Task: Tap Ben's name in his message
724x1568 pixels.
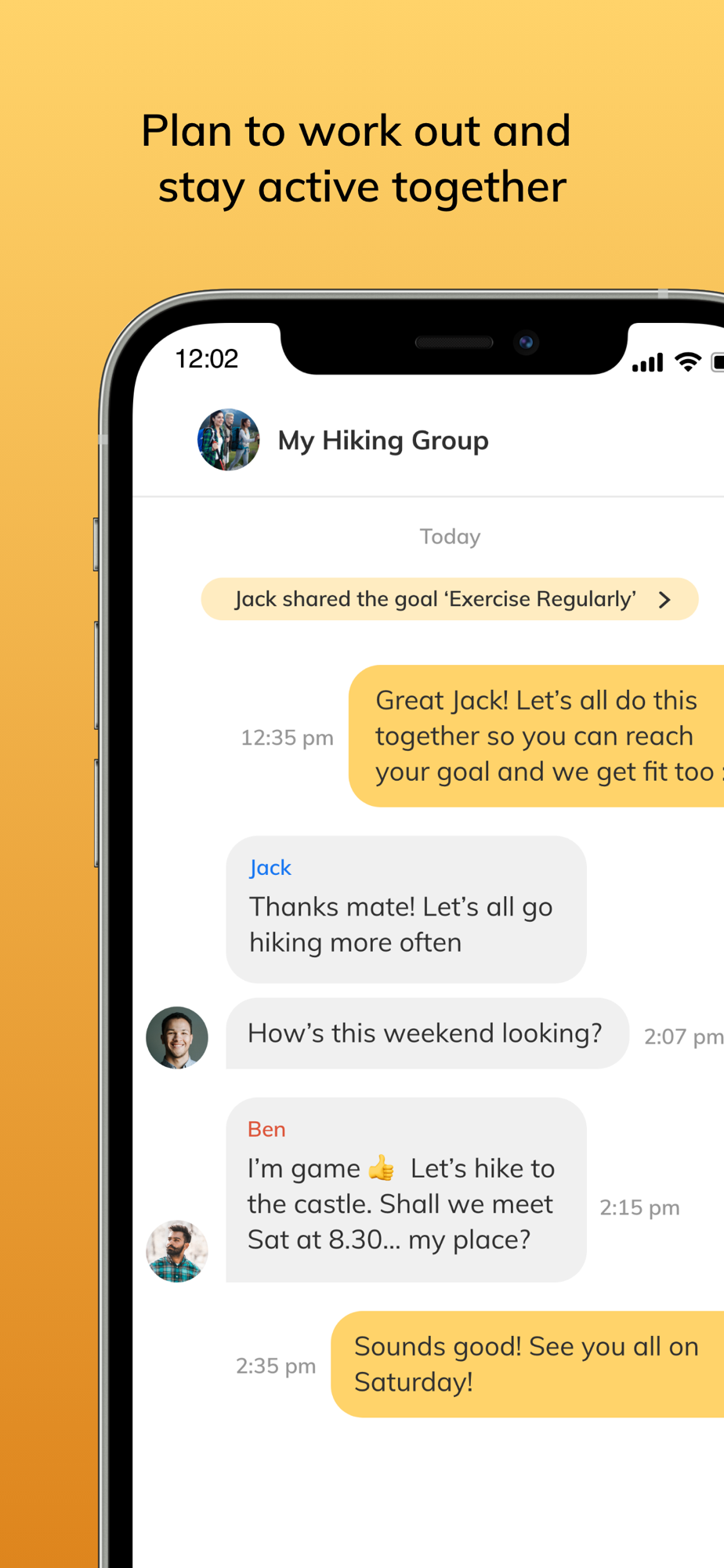Action: (266, 1129)
